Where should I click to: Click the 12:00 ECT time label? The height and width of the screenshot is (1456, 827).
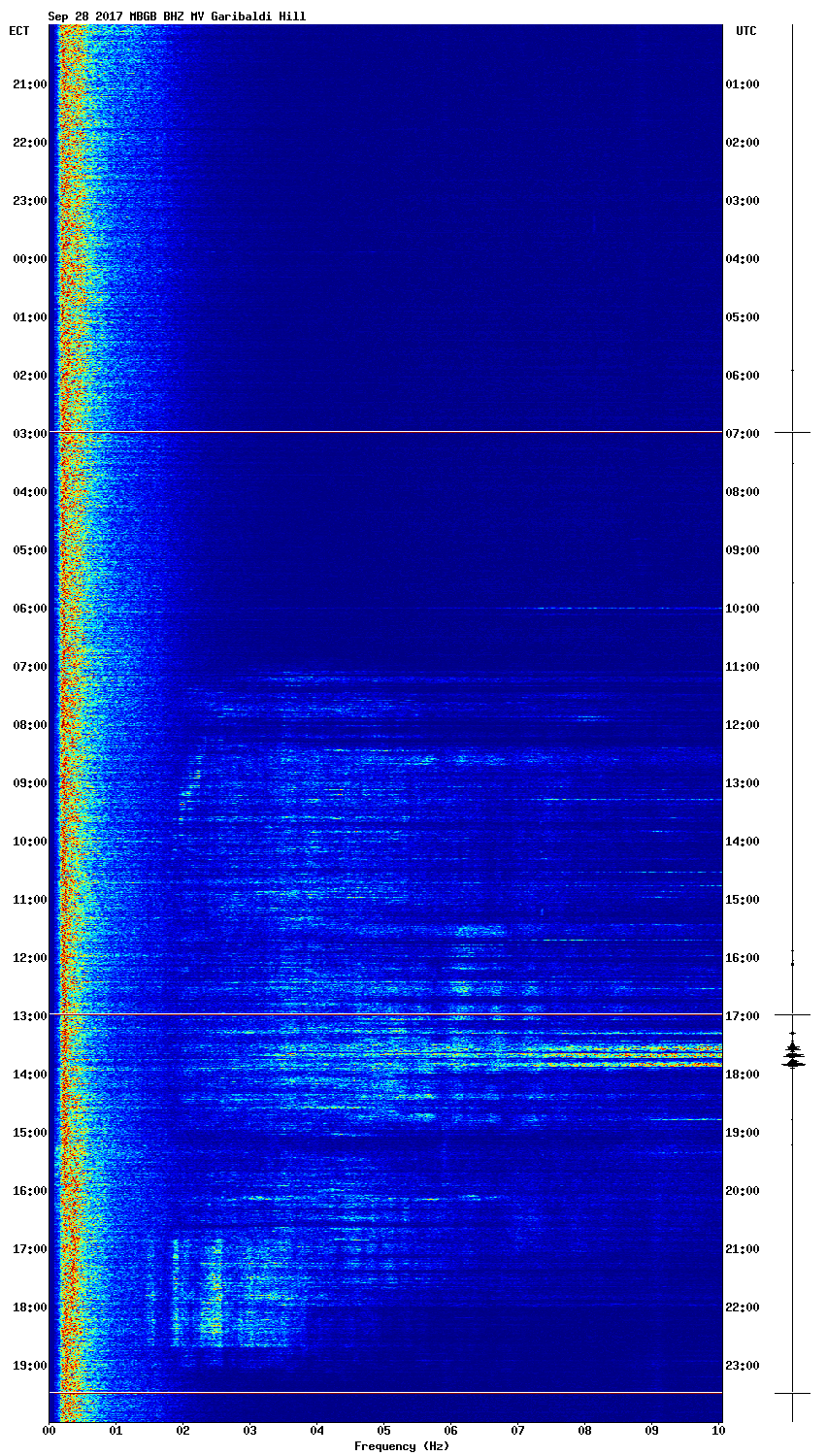coord(30,958)
